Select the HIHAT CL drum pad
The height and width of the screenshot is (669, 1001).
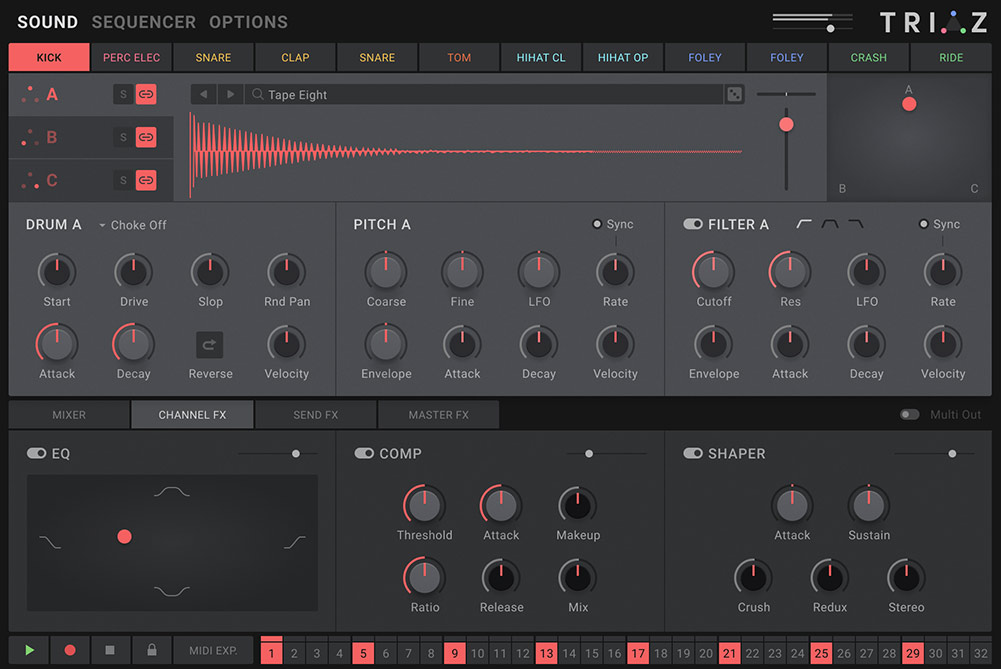tap(541, 57)
